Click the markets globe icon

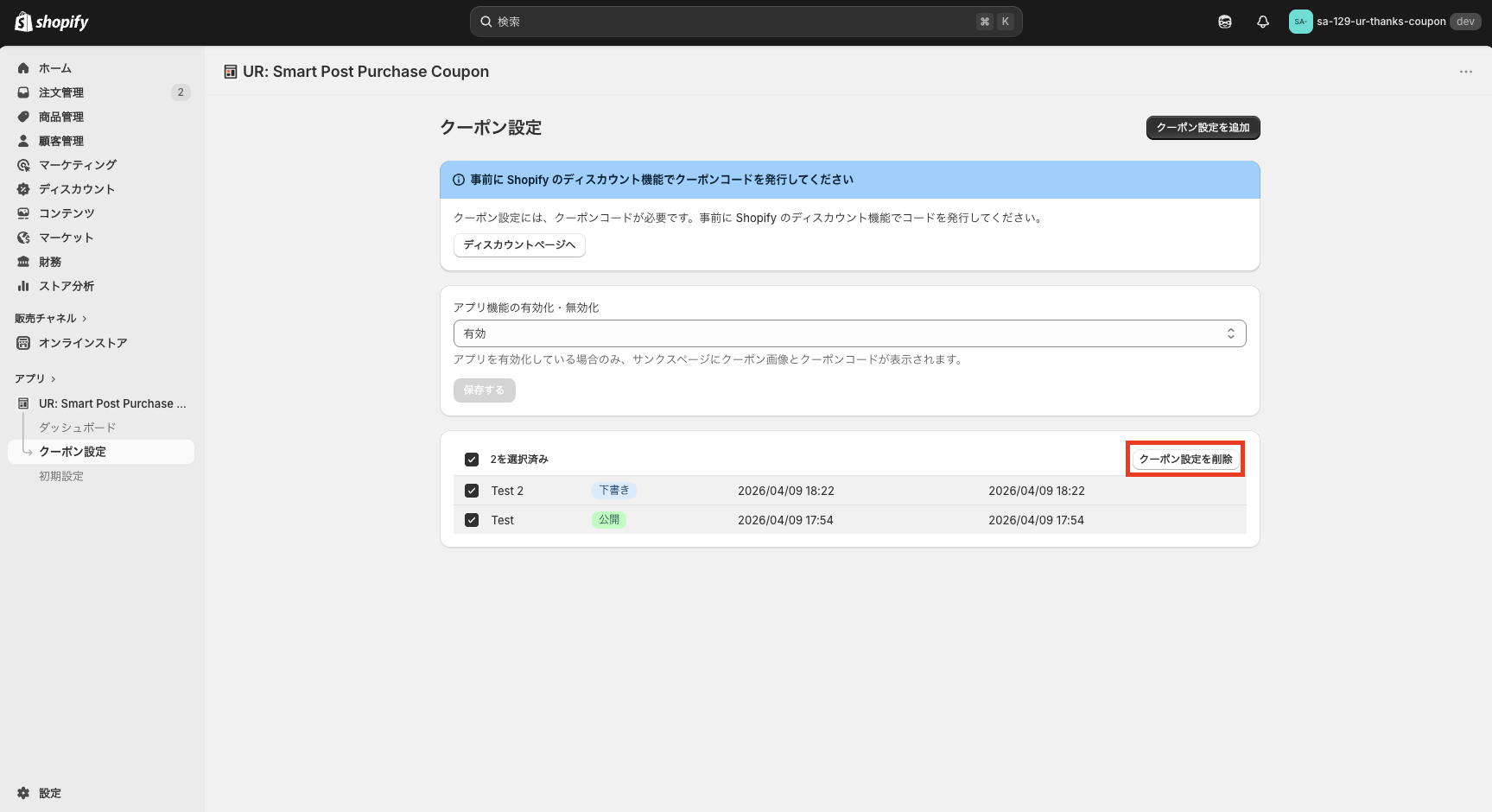click(23, 238)
